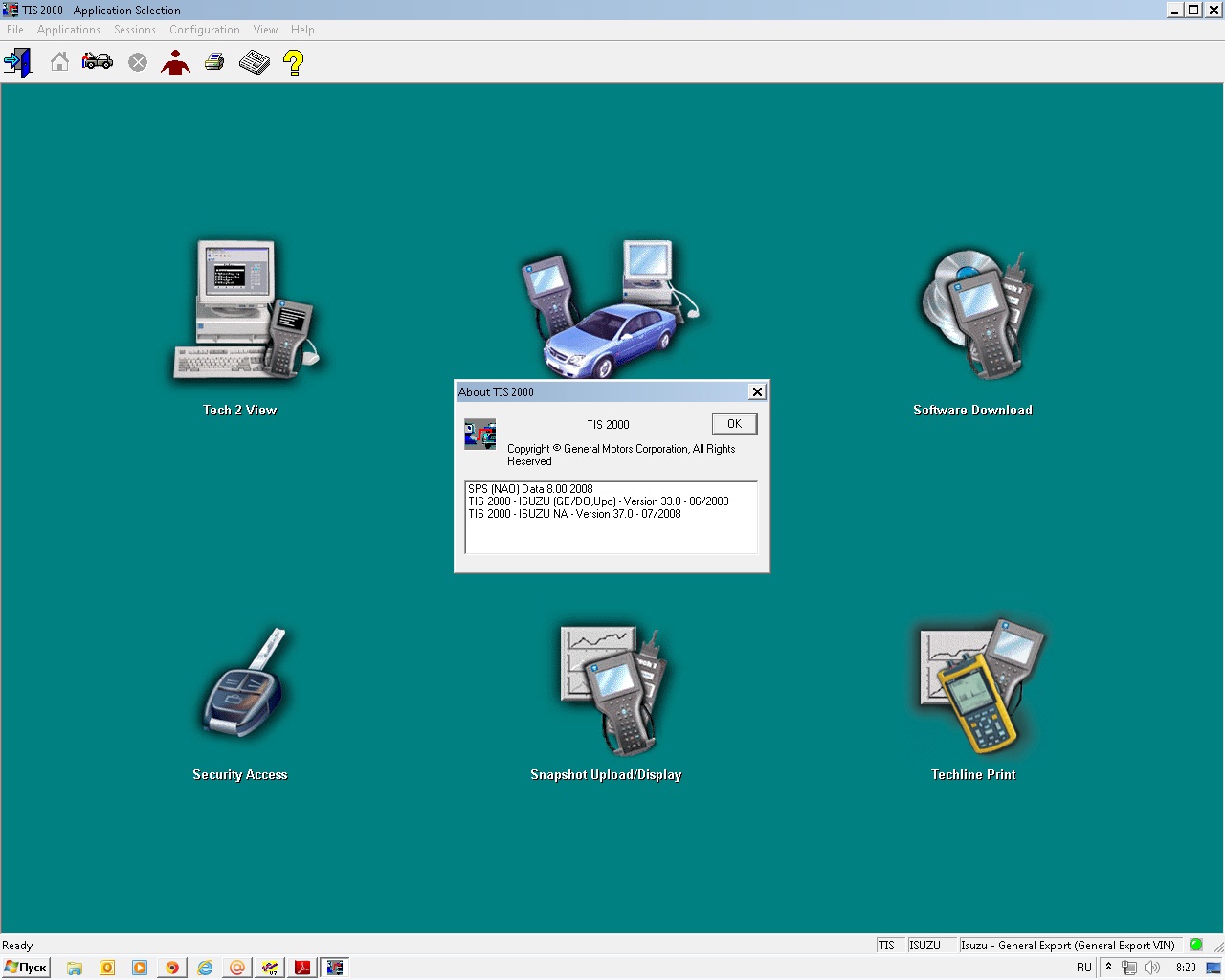This screenshot has width=1225, height=980.
Task: Click the grey Home toolbar icon
Action: (59, 62)
